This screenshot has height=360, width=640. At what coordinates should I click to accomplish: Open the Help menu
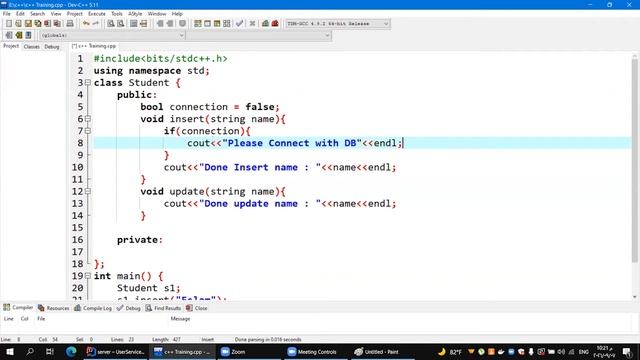177,13
